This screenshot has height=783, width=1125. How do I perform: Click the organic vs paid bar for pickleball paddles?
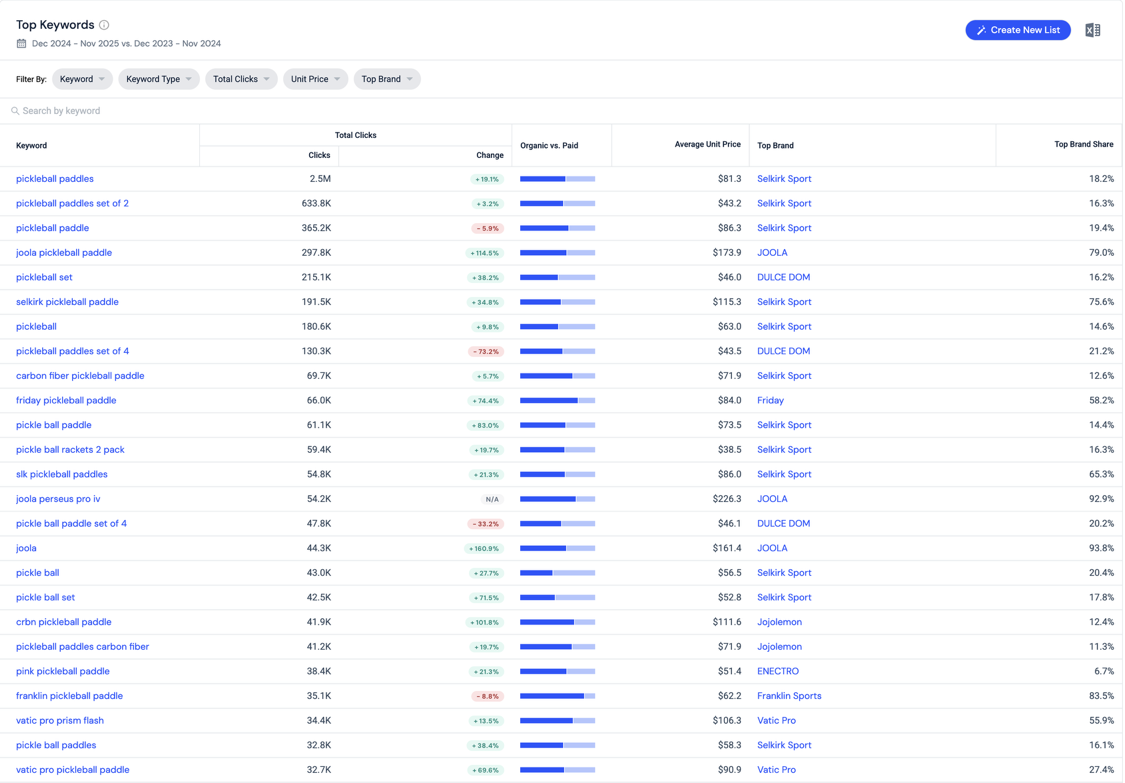[557, 179]
